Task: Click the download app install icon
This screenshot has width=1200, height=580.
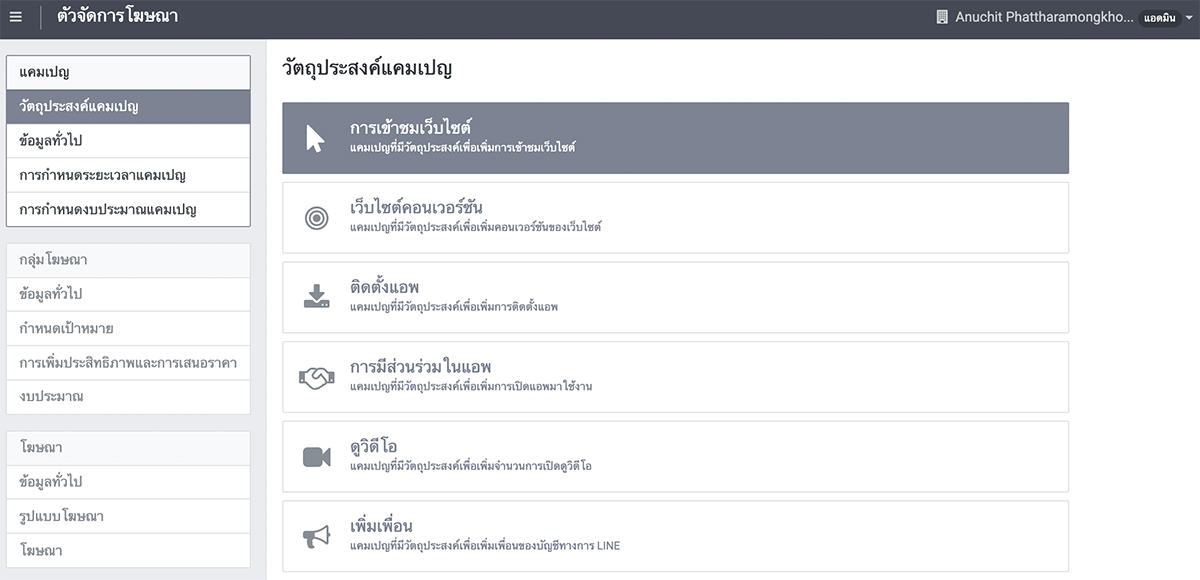Action: pos(316,297)
